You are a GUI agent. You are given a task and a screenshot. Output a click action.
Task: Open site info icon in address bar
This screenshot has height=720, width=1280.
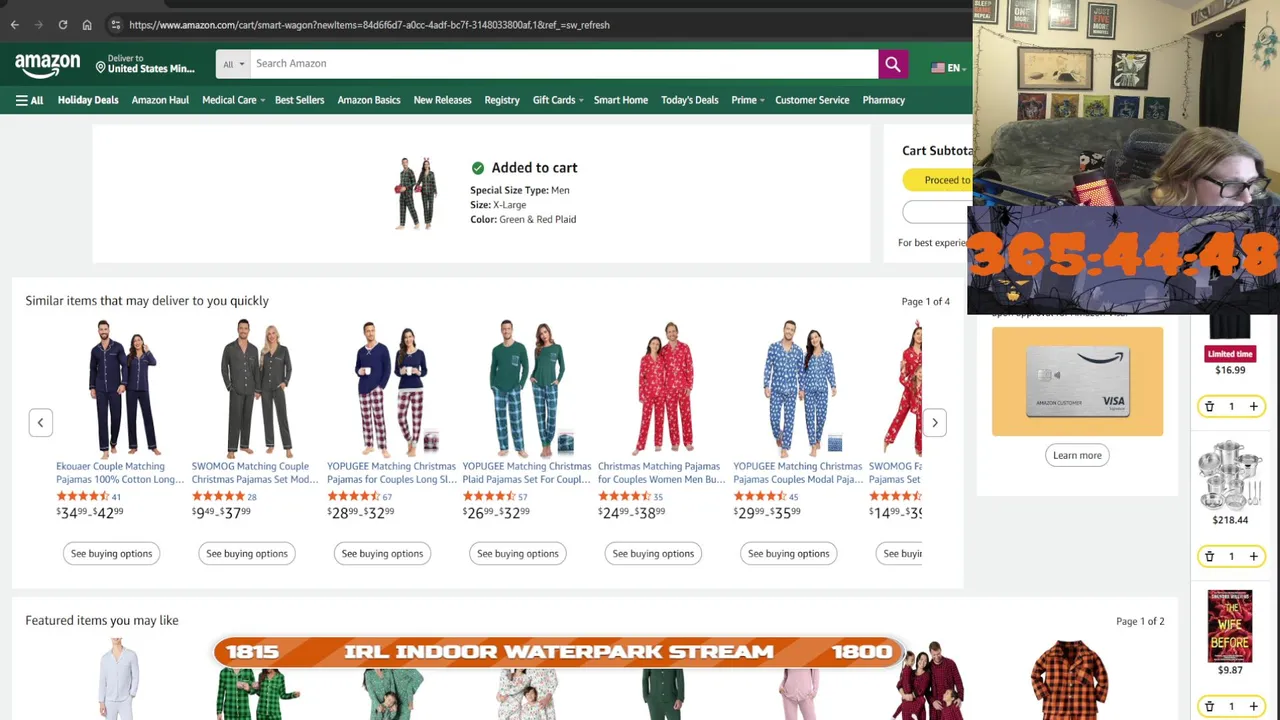[x=116, y=25]
